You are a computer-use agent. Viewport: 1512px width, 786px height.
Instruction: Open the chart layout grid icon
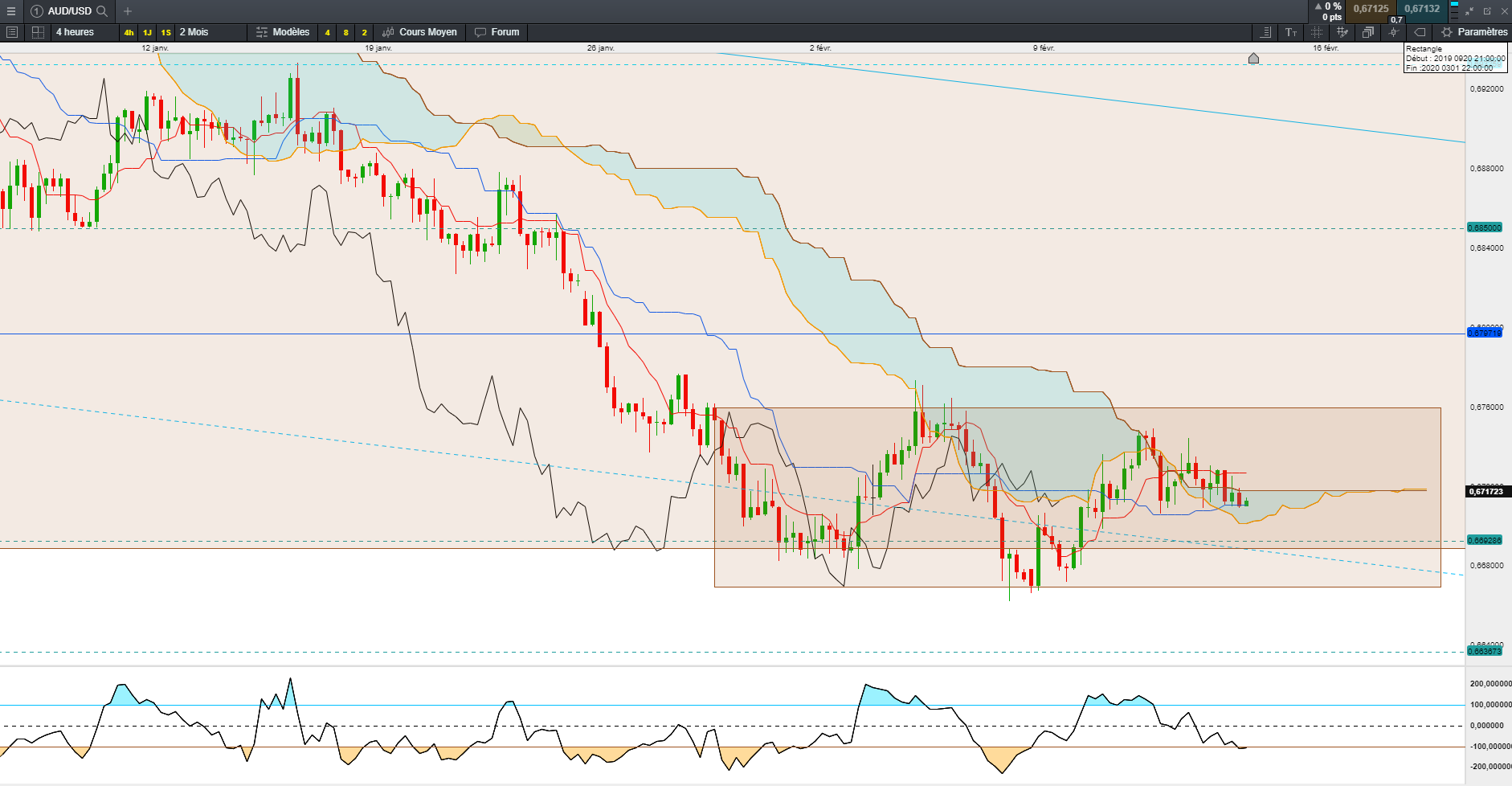click(x=38, y=32)
